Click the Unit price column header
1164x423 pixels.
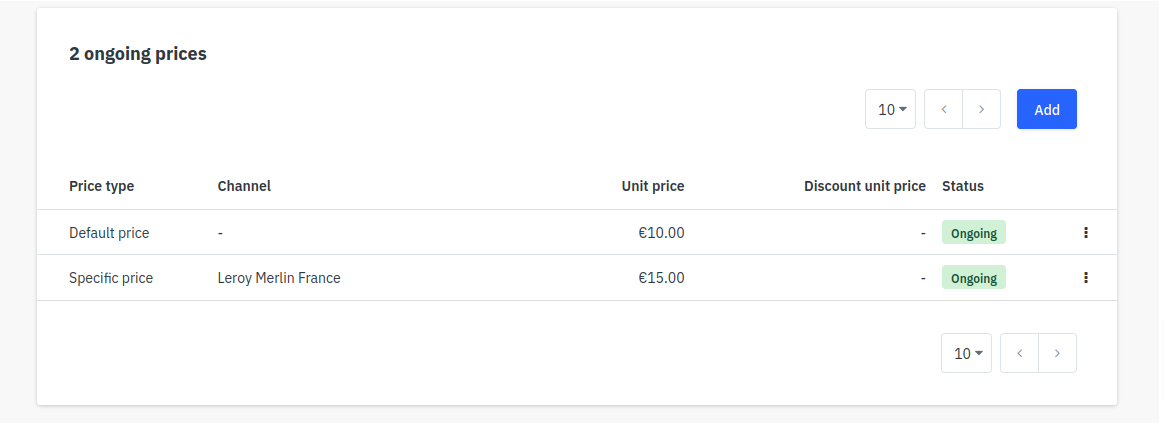tap(653, 186)
